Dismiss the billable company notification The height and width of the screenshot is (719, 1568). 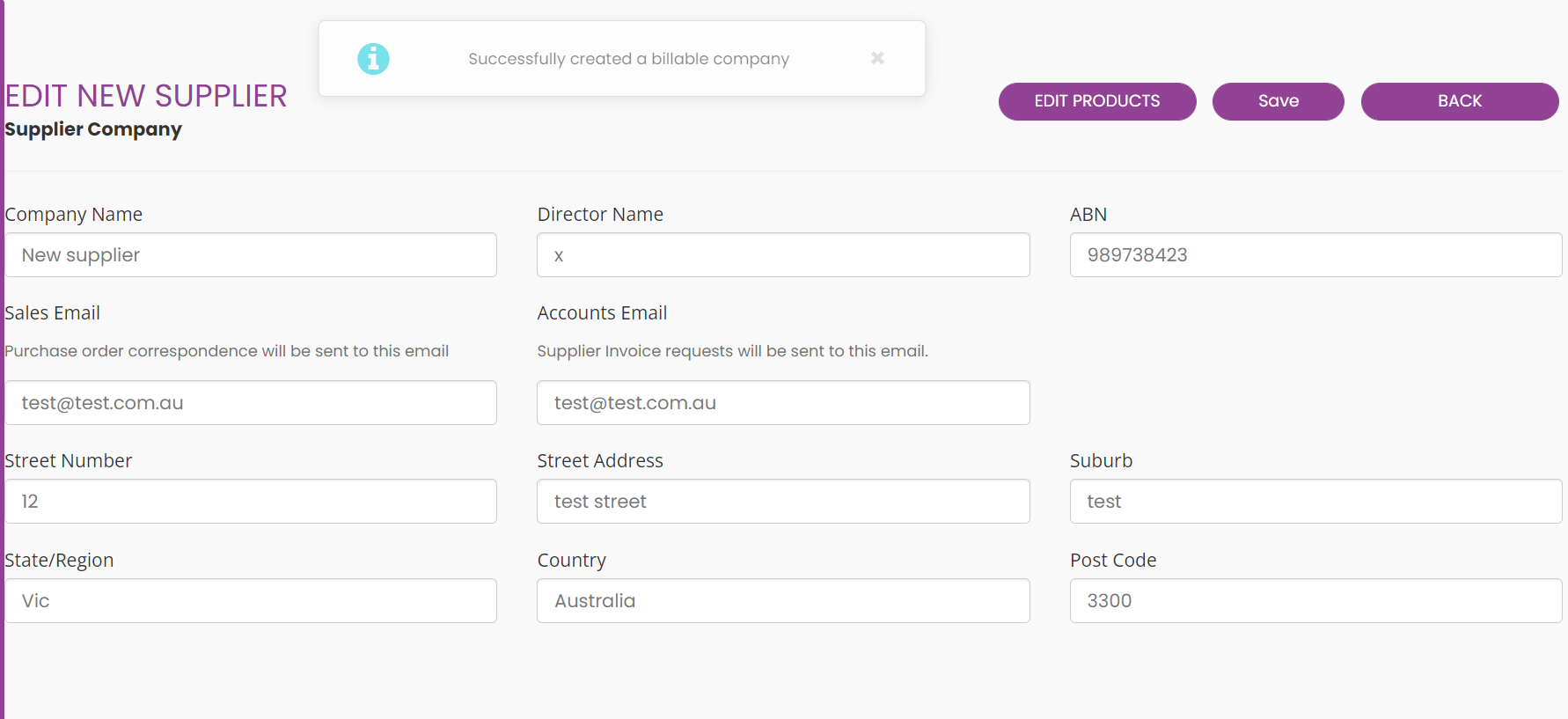coord(877,58)
